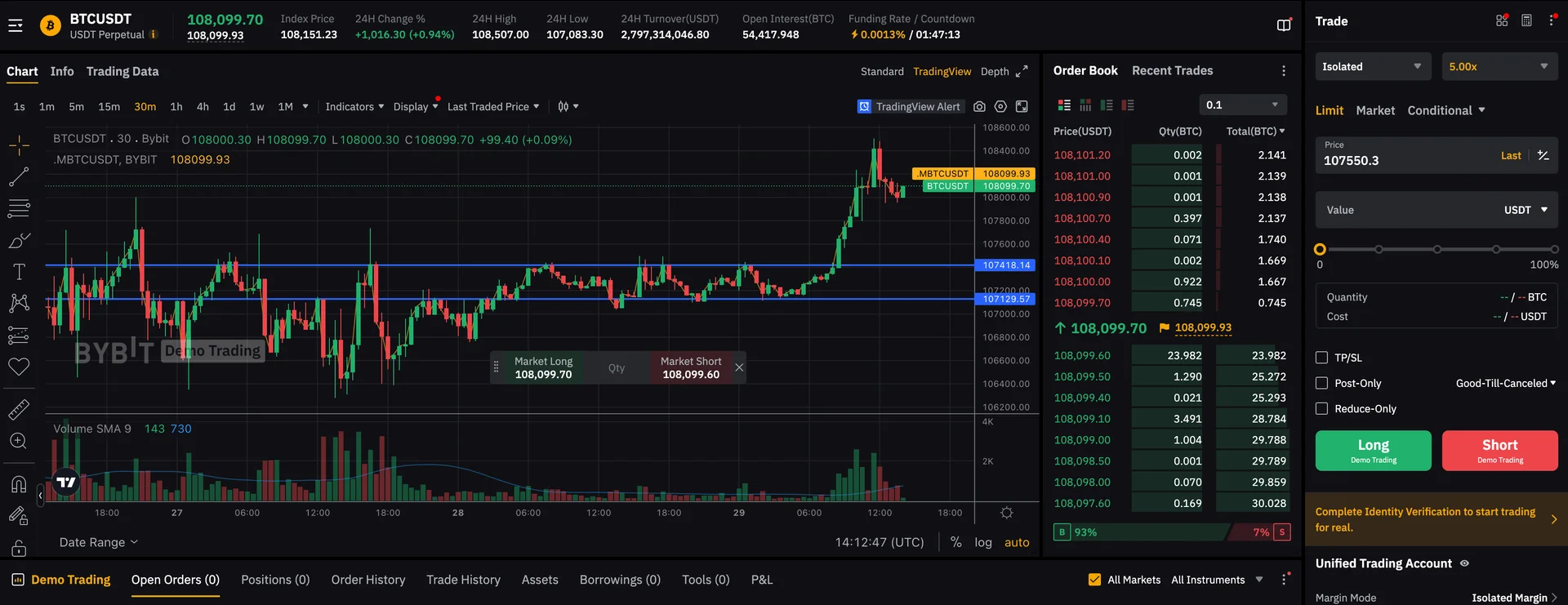Switch to the Info tab

click(x=62, y=71)
